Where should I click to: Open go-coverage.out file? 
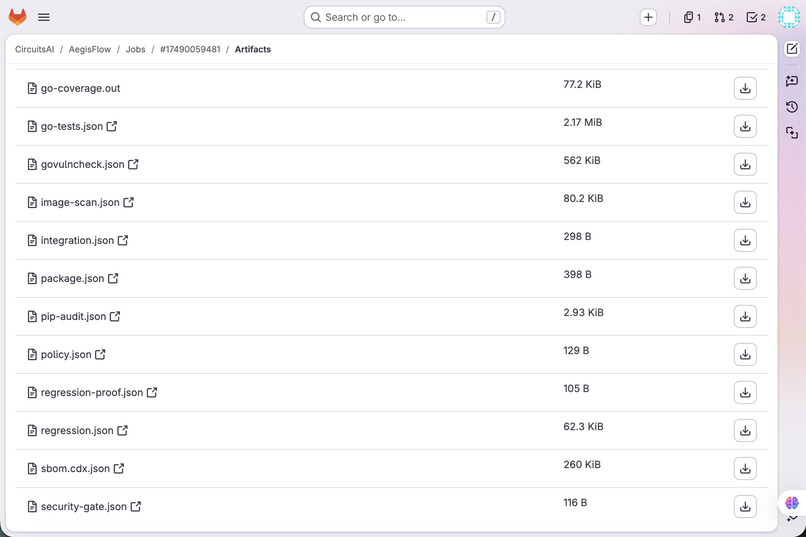click(x=80, y=88)
